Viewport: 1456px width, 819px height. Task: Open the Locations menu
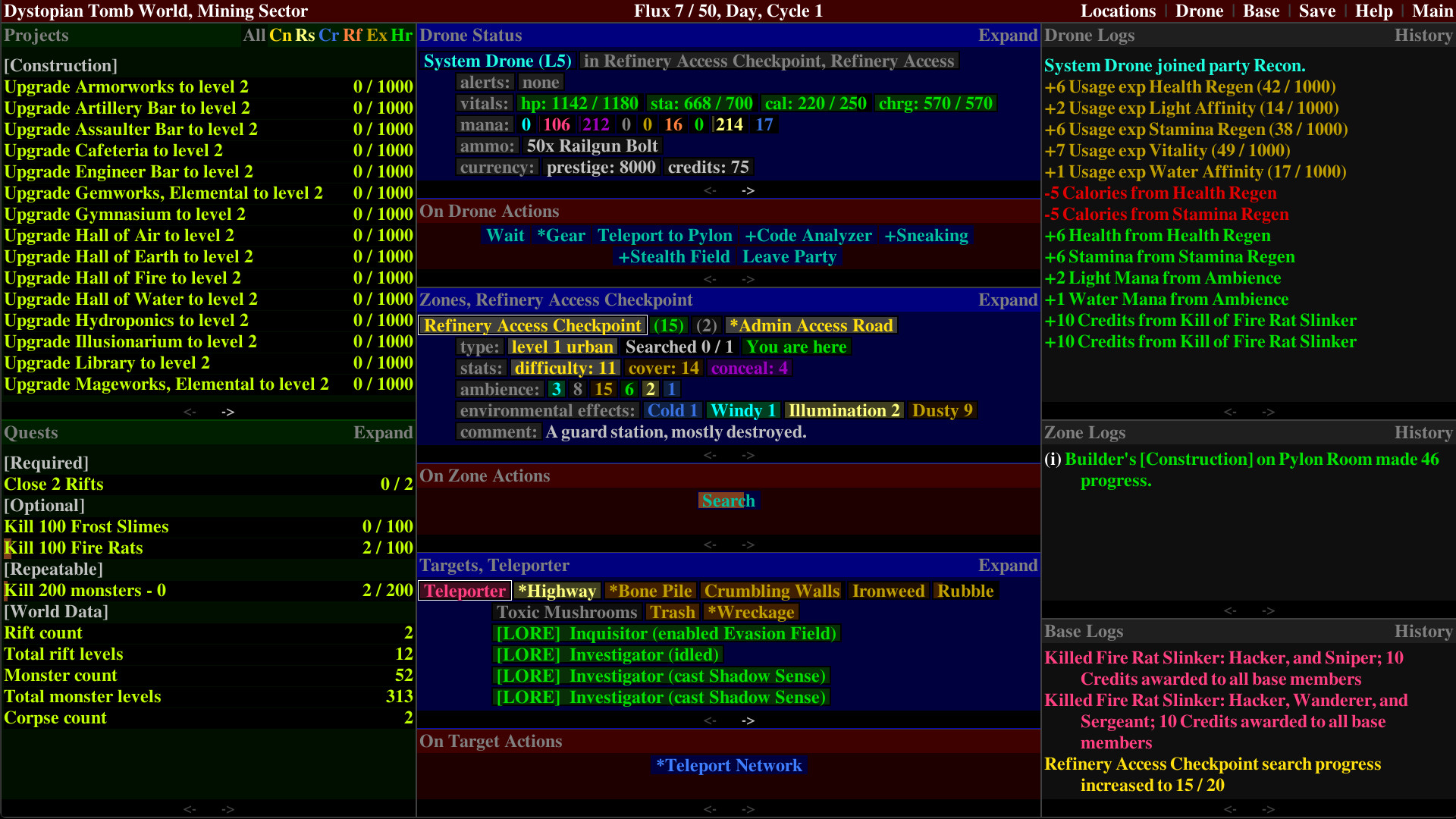[1118, 11]
